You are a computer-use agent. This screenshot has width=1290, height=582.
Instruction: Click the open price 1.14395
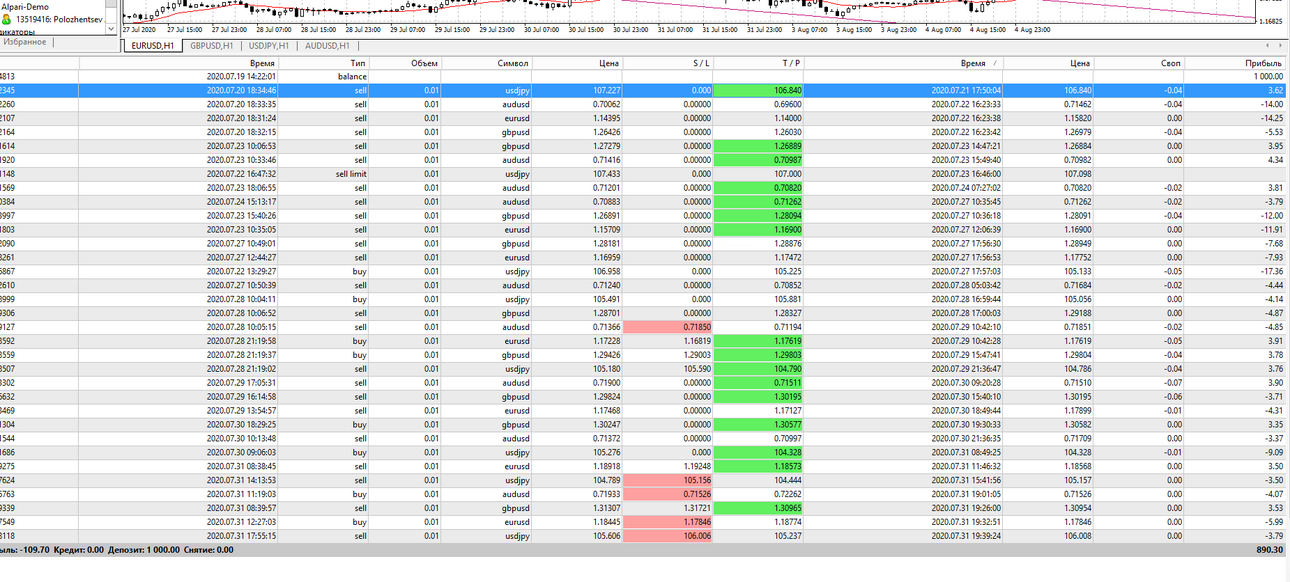[x=606, y=118]
